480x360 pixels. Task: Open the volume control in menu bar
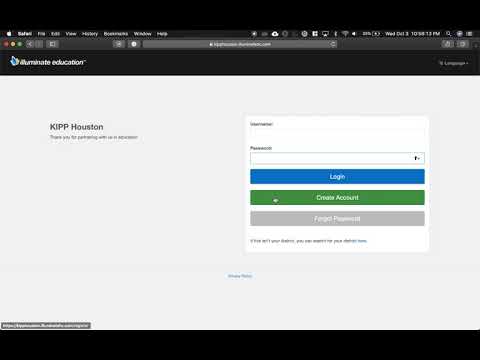[x=354, y=34]
